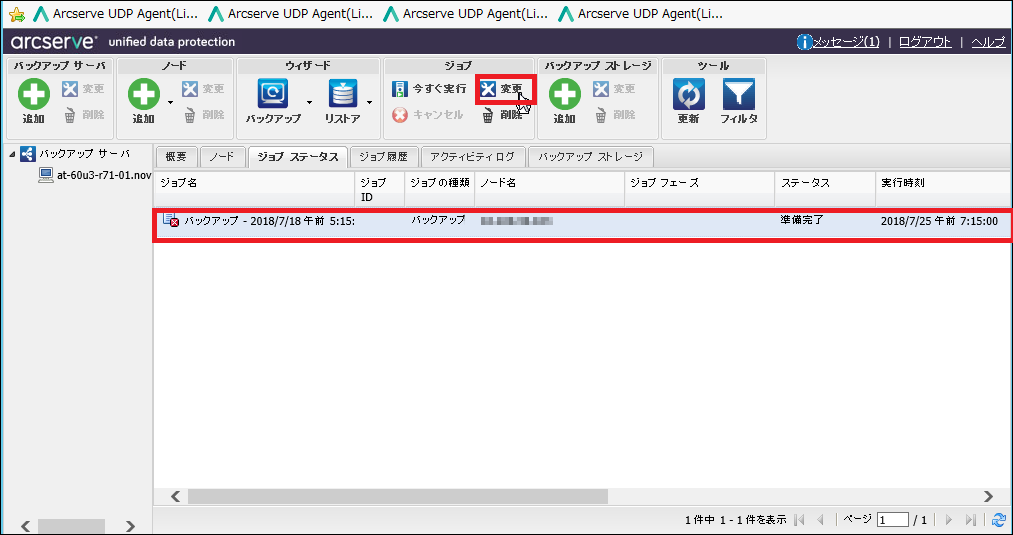This screenshot has width=1013, height=535.
Task: Launch the バックアップ wizard icon
Action: pyautogui.click(x=273, y=94)
